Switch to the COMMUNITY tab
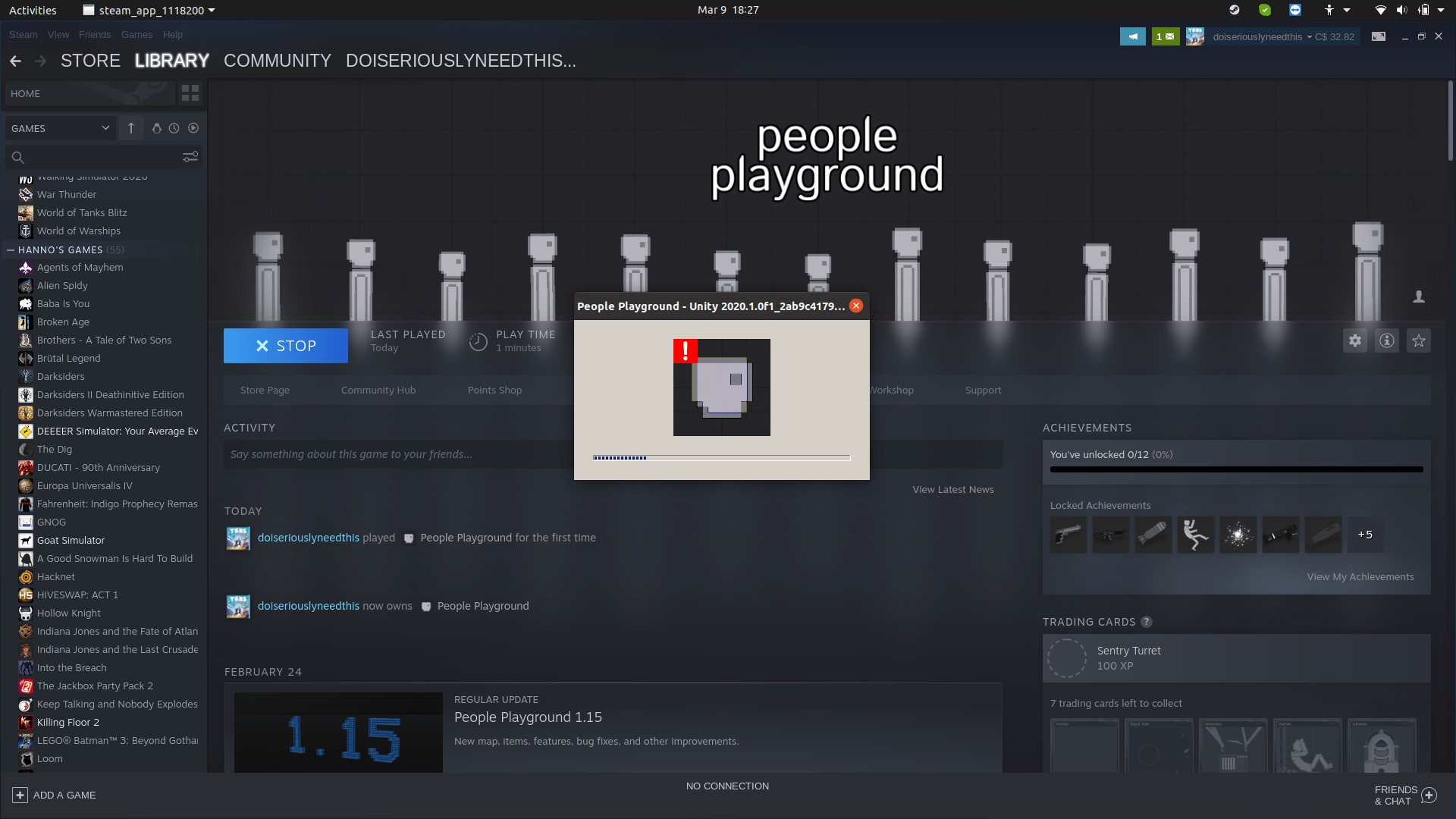The image size is (1456, 819). click(277, 61)
